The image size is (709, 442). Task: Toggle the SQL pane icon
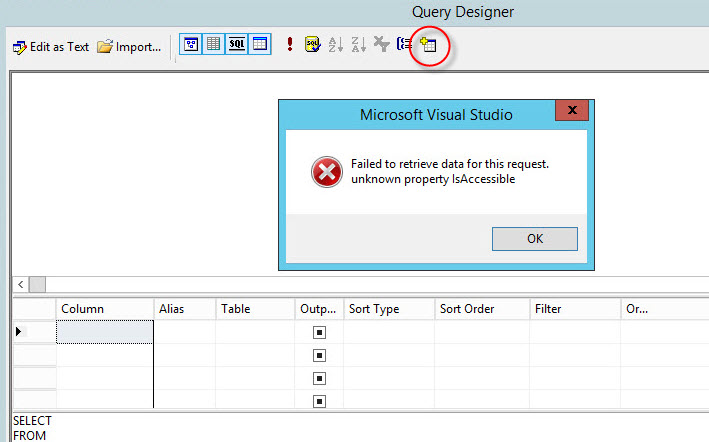pos(236,45)
